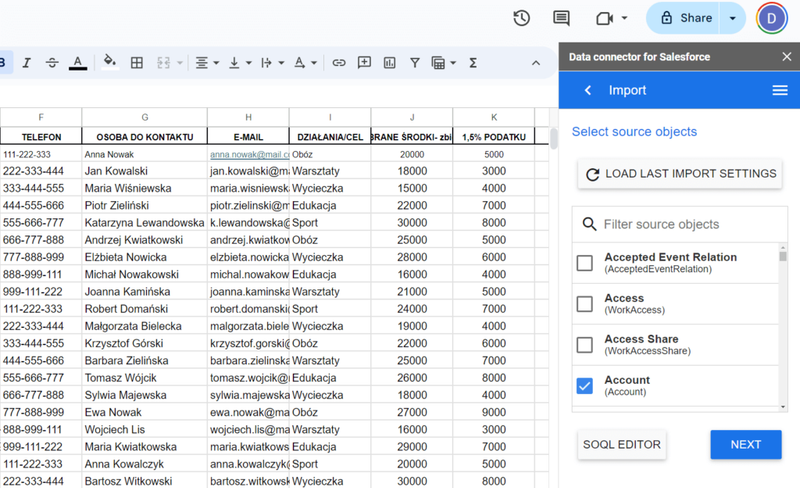Select column F header
Screen dimensions: 800x488
41,117
